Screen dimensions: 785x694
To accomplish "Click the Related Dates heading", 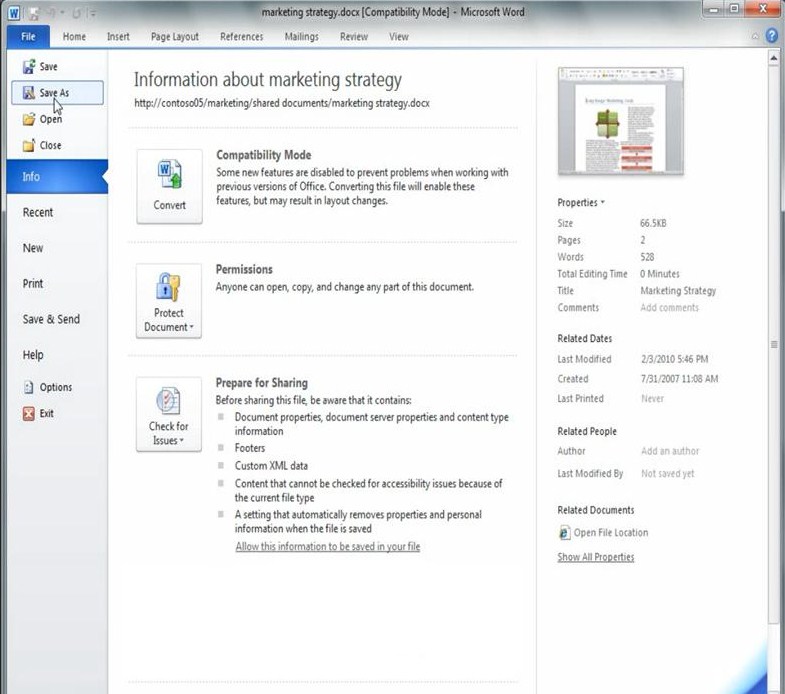I will pos(584,338).
